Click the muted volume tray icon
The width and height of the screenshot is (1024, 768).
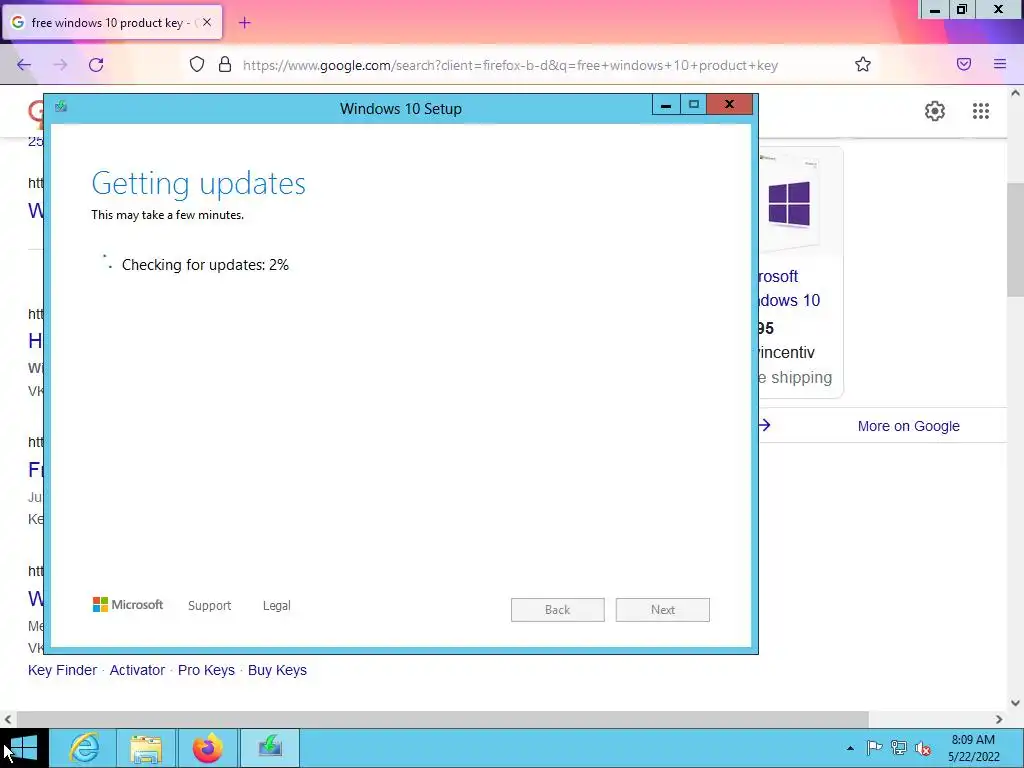(923, 748)
